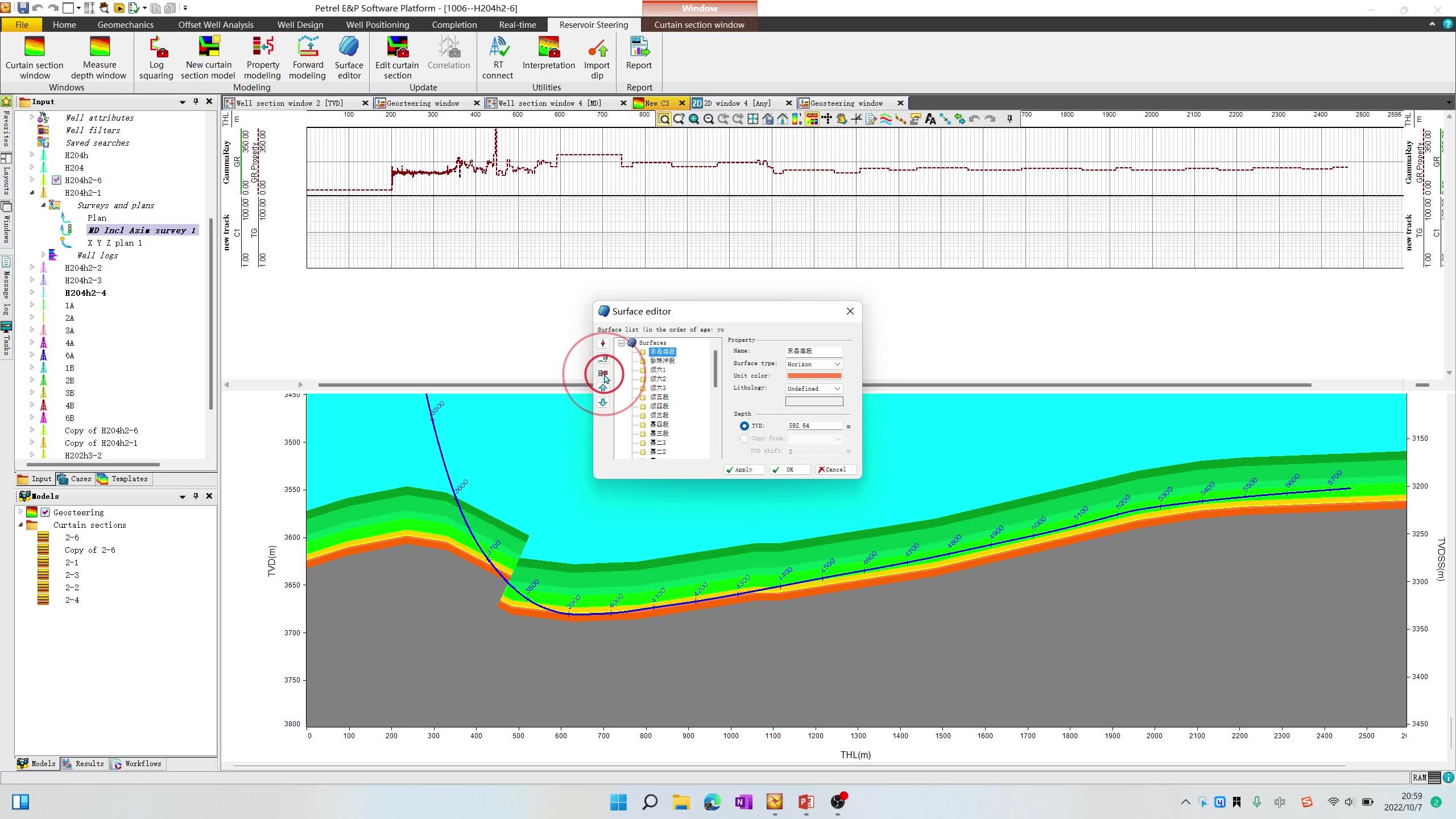Select curtain section 2-3
1456x819 pixels.
(72, 575)
